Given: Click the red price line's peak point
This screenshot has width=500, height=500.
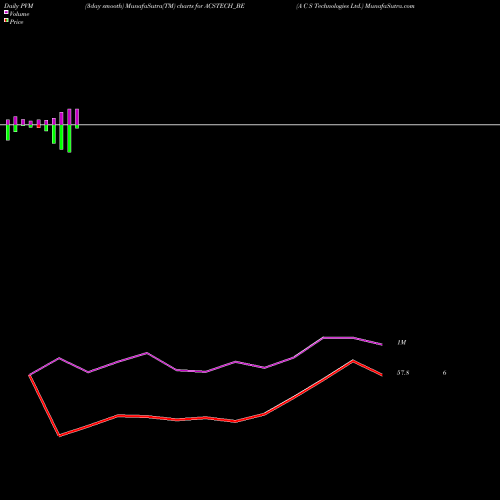Looking at the screenshot, I should pos(353,361).
